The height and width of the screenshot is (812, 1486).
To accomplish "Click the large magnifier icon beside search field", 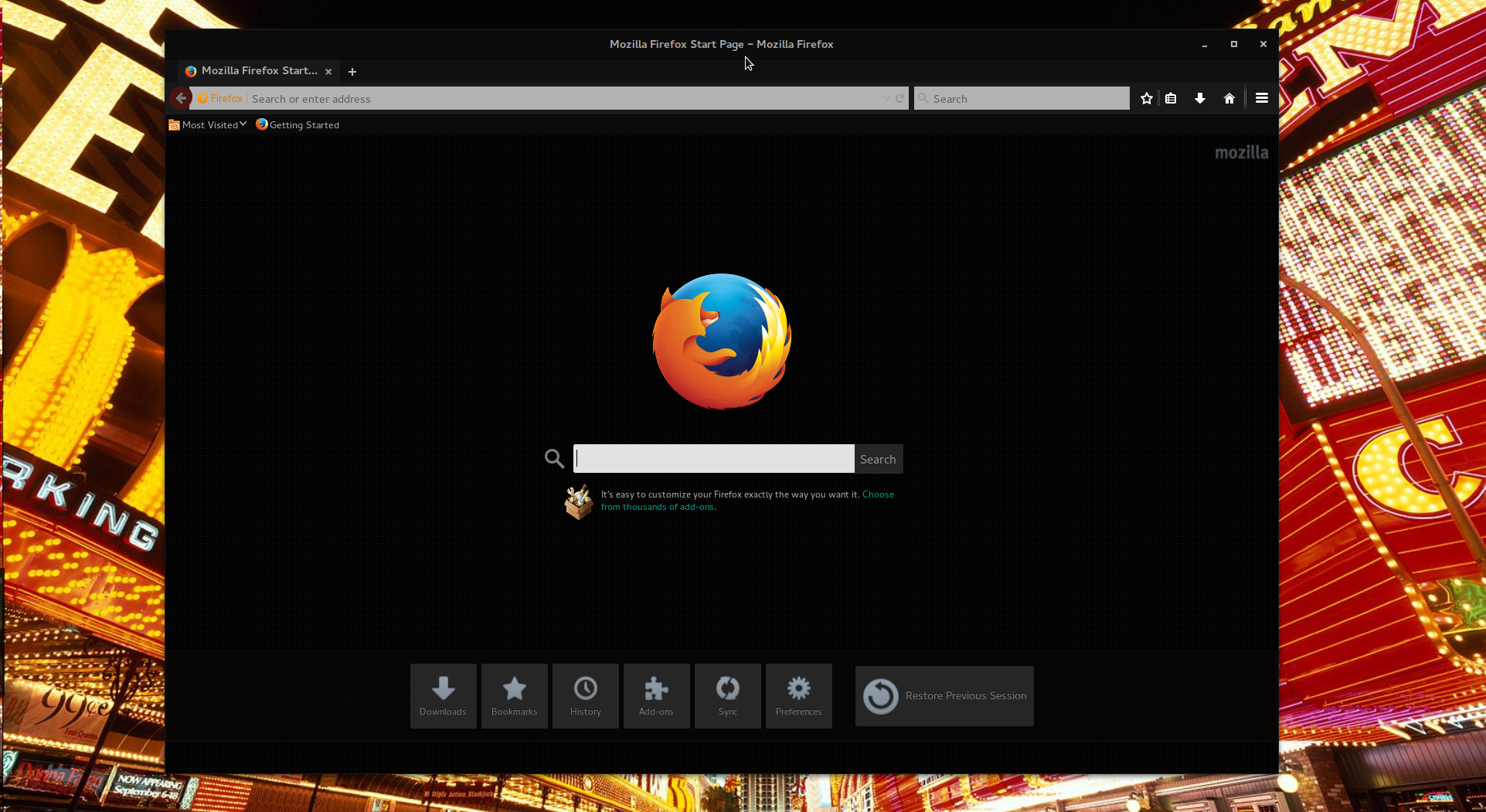I will pyautogui.click(x=554, y=459).
